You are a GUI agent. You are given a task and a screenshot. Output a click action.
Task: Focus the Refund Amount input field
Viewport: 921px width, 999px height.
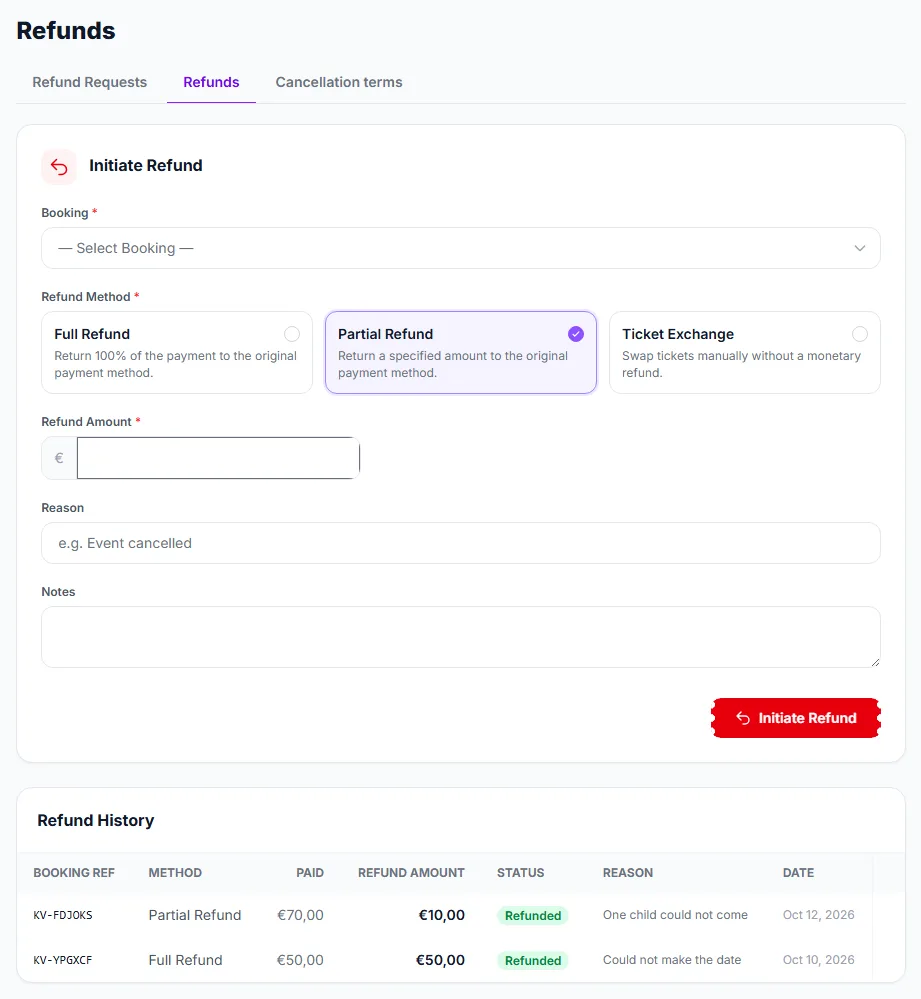[x=218, y=458]
